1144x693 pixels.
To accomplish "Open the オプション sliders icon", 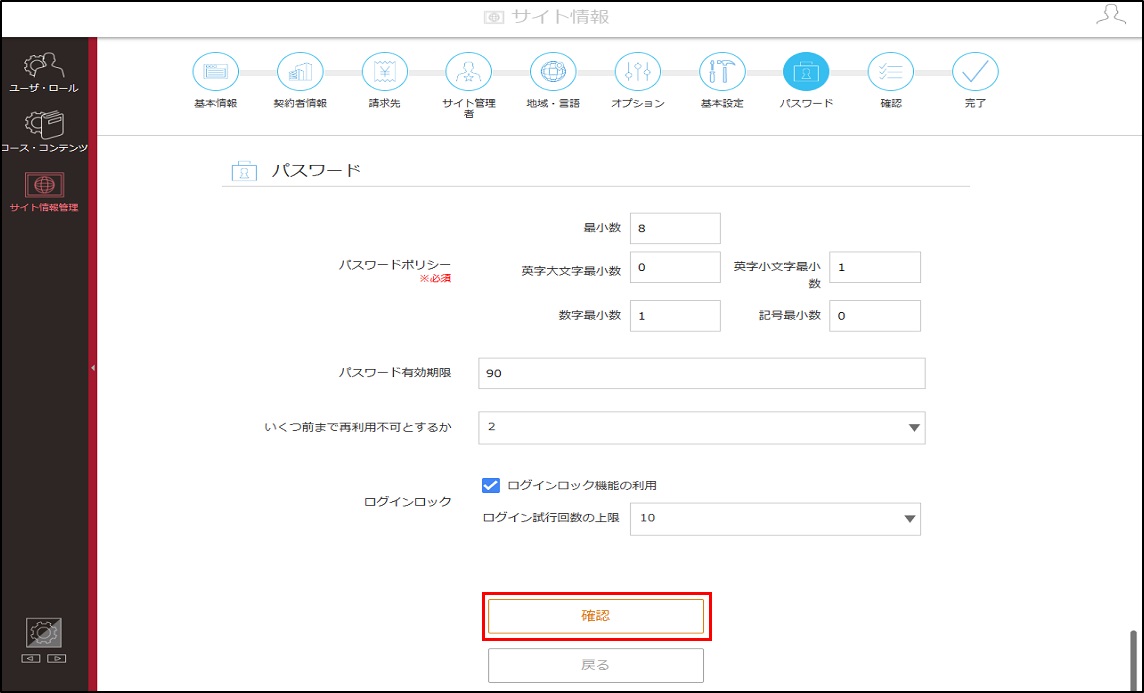I will [638, 71].
